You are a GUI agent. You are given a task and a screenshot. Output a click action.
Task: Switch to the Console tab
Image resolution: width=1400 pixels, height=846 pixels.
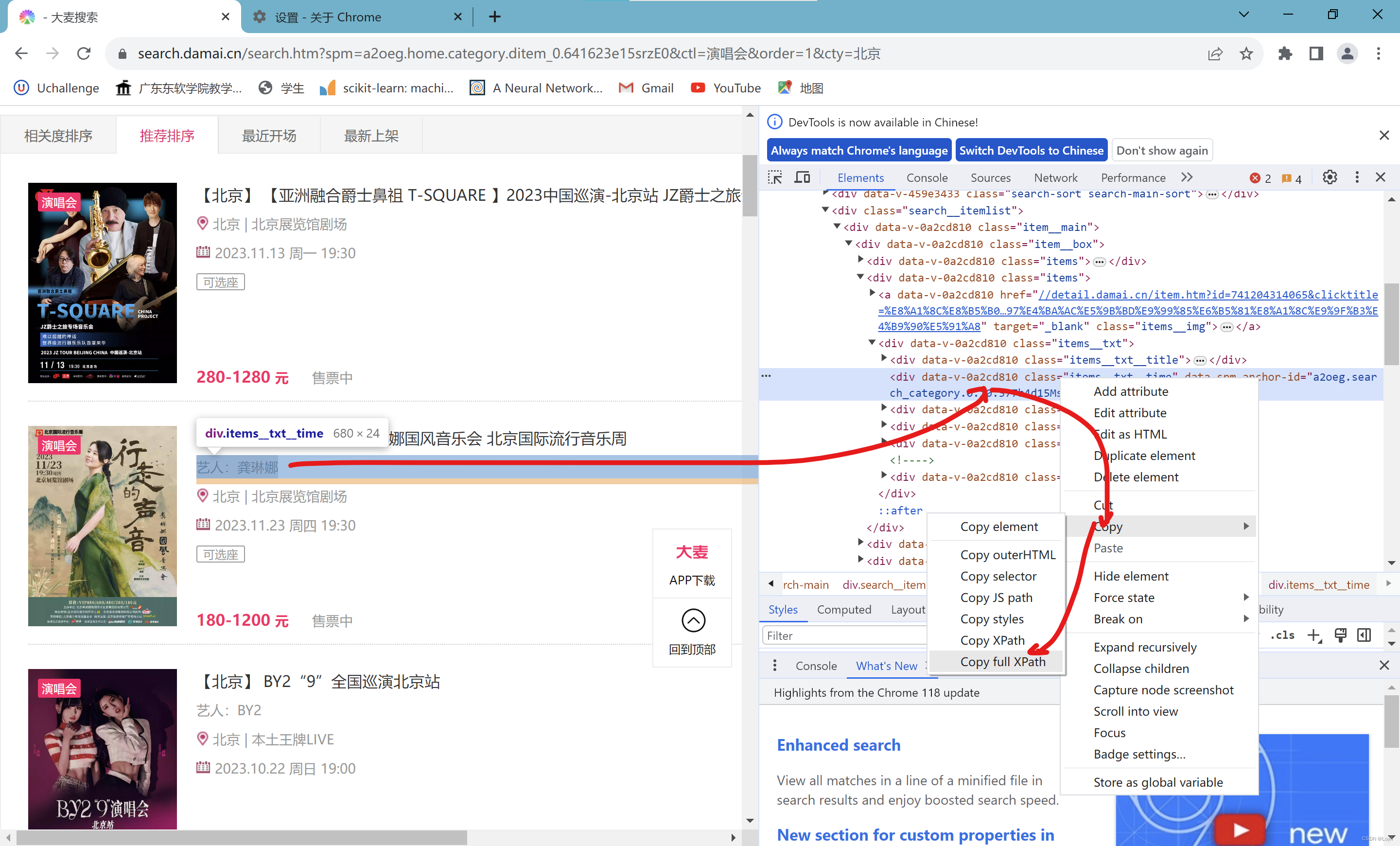(x=927, y=178)
